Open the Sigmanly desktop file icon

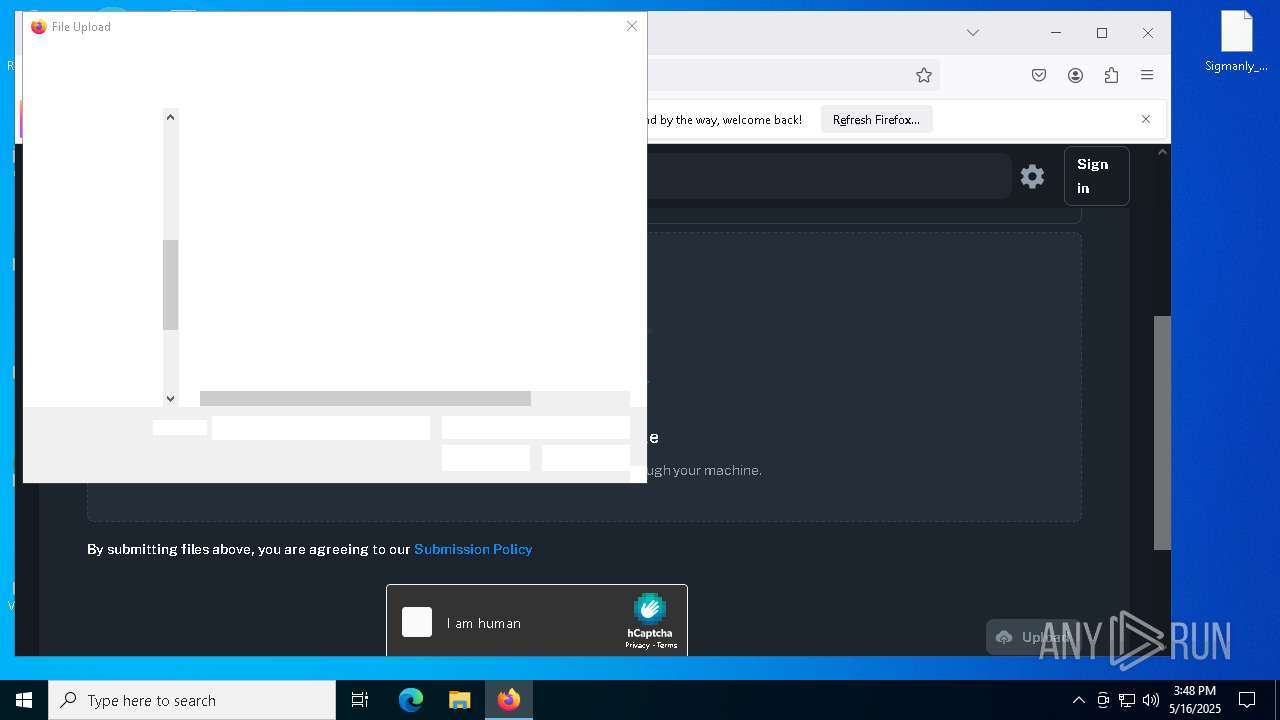pyautogui.click(x=1236, y=42)
